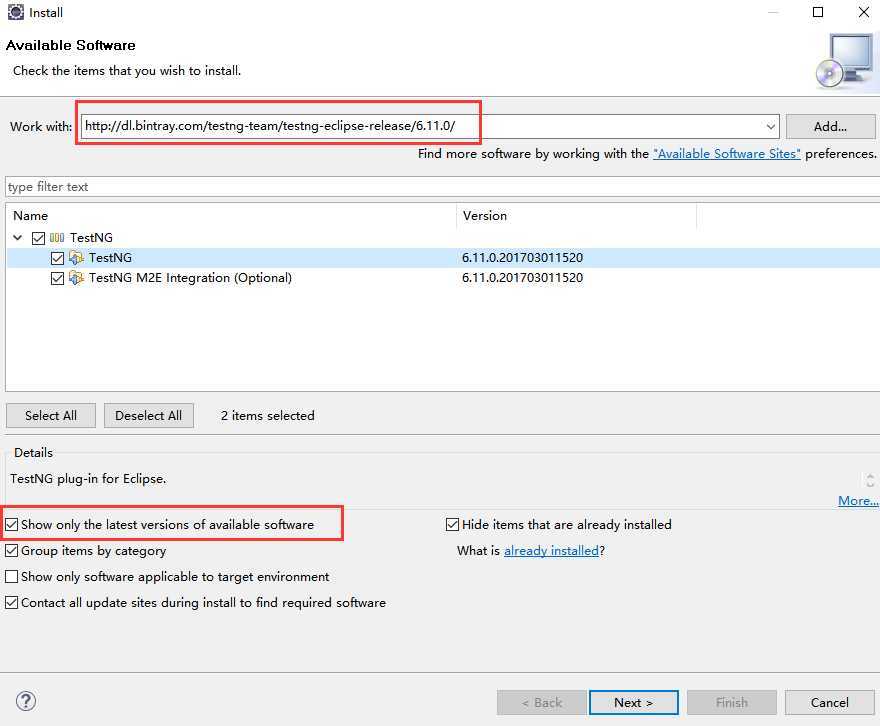Viewport: 880px width, 726px height.
Task: Uncheck the TestNG category checkbox
Action: (x=38, y=238)
